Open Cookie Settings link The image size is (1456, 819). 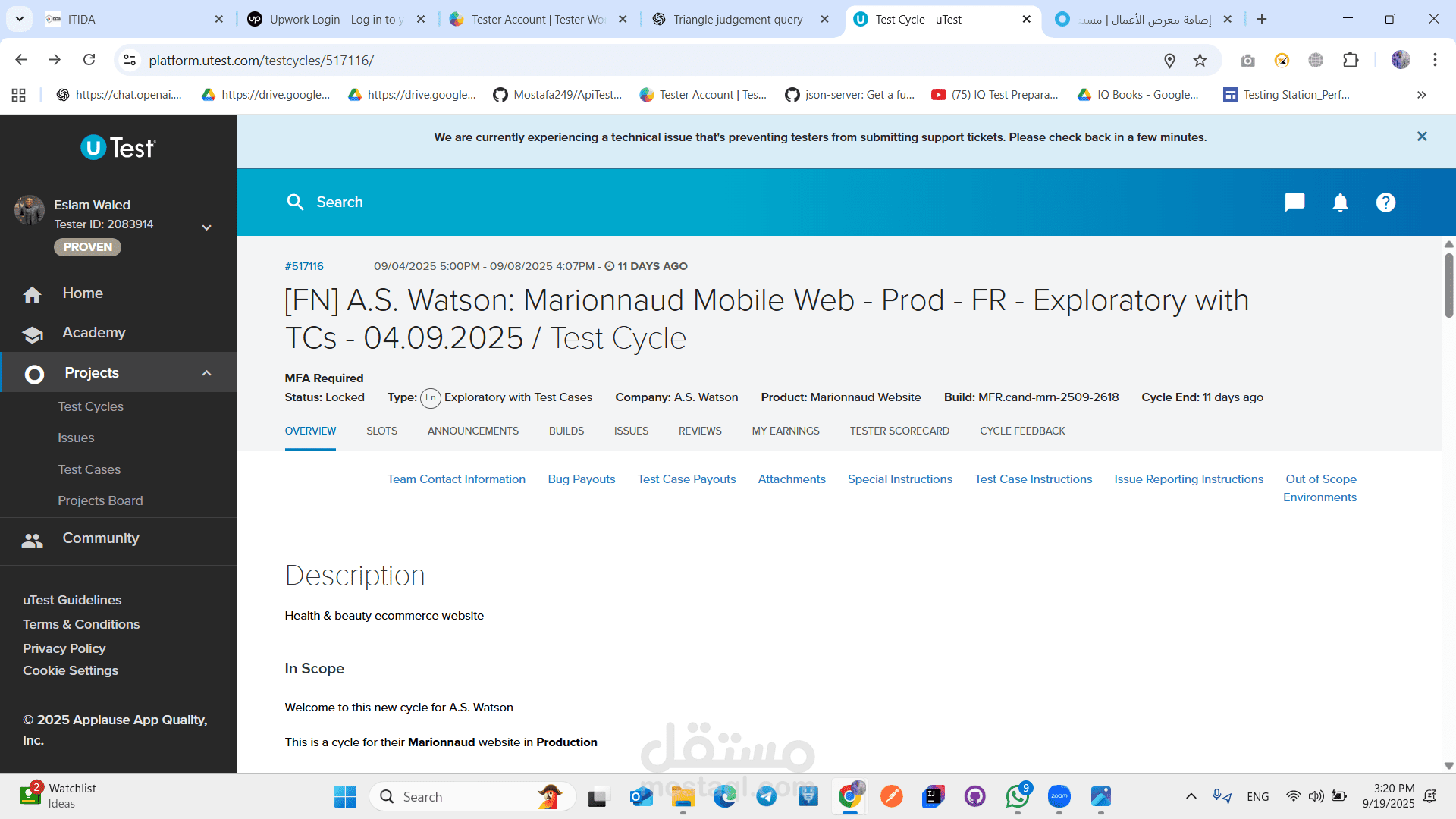[x=71, y=670]
